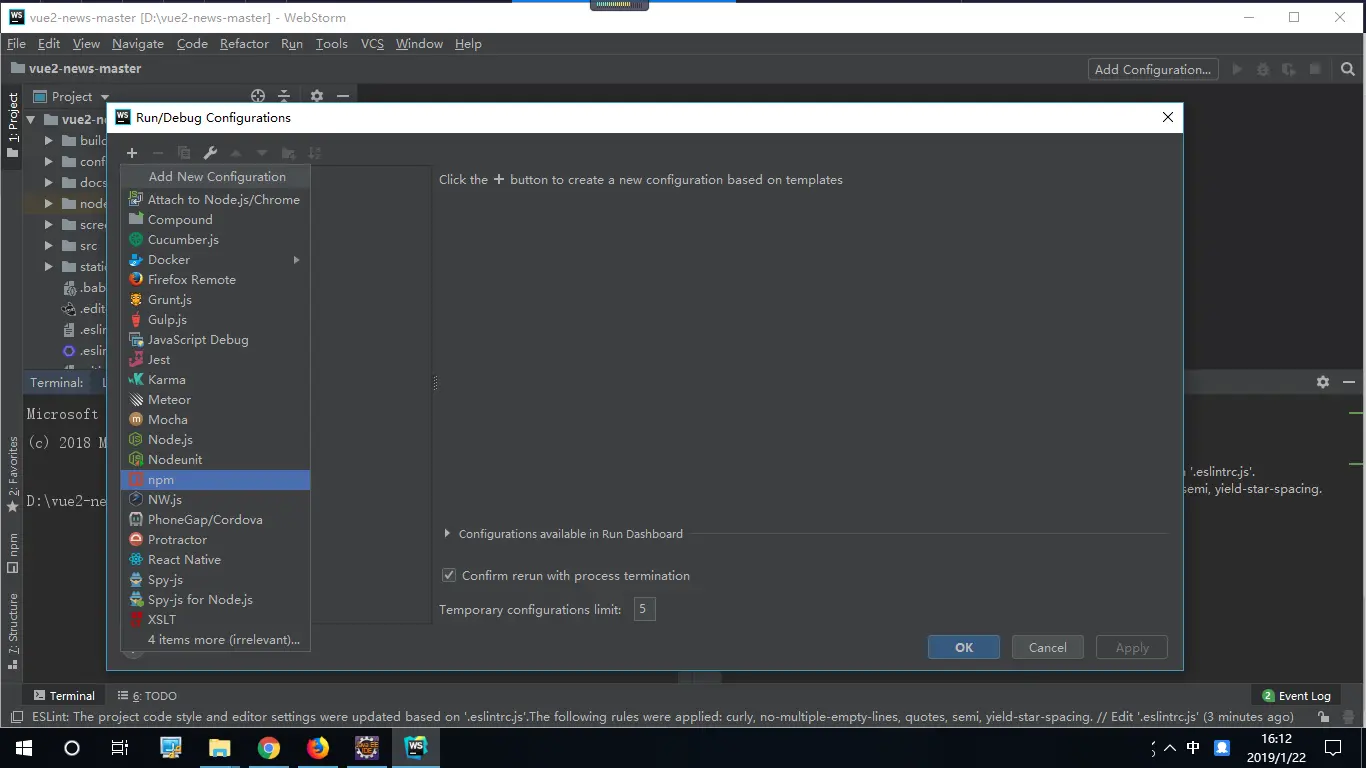Viewport: 1366px width, 768px height.
Task: Click Add Configuration... in main toolbar
Action: (x=1153, y=69)
